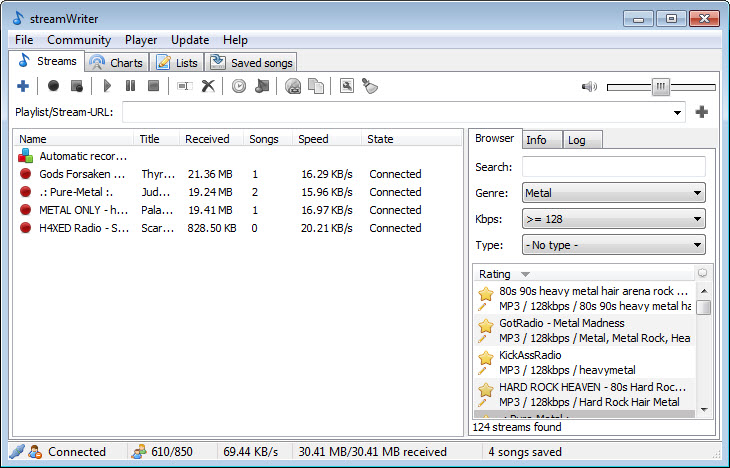The image size is (730, 468).
Task: Click the blue plus add-stream icon
Action: point(23,87)
